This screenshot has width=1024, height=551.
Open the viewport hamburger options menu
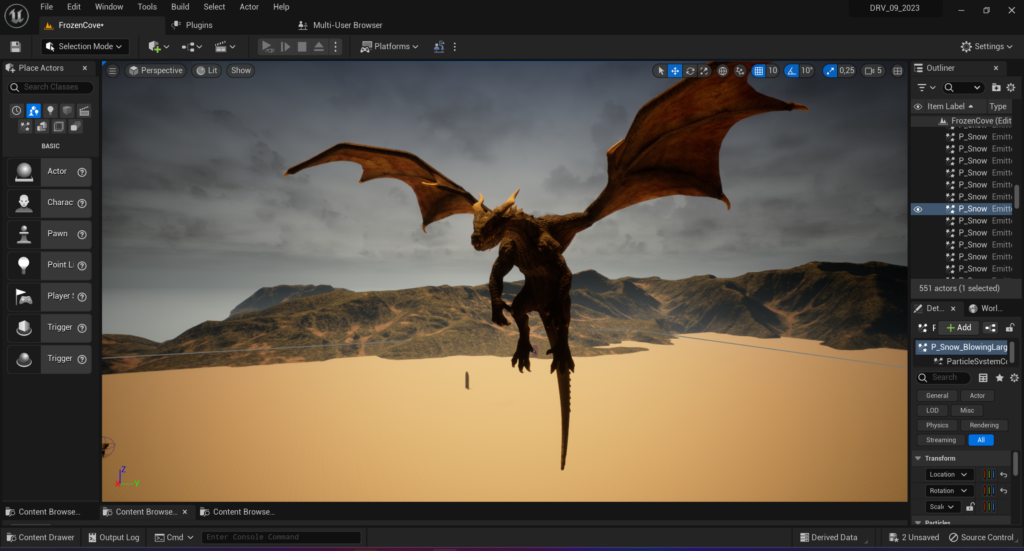pyautogui.click(x=112, y=71)
